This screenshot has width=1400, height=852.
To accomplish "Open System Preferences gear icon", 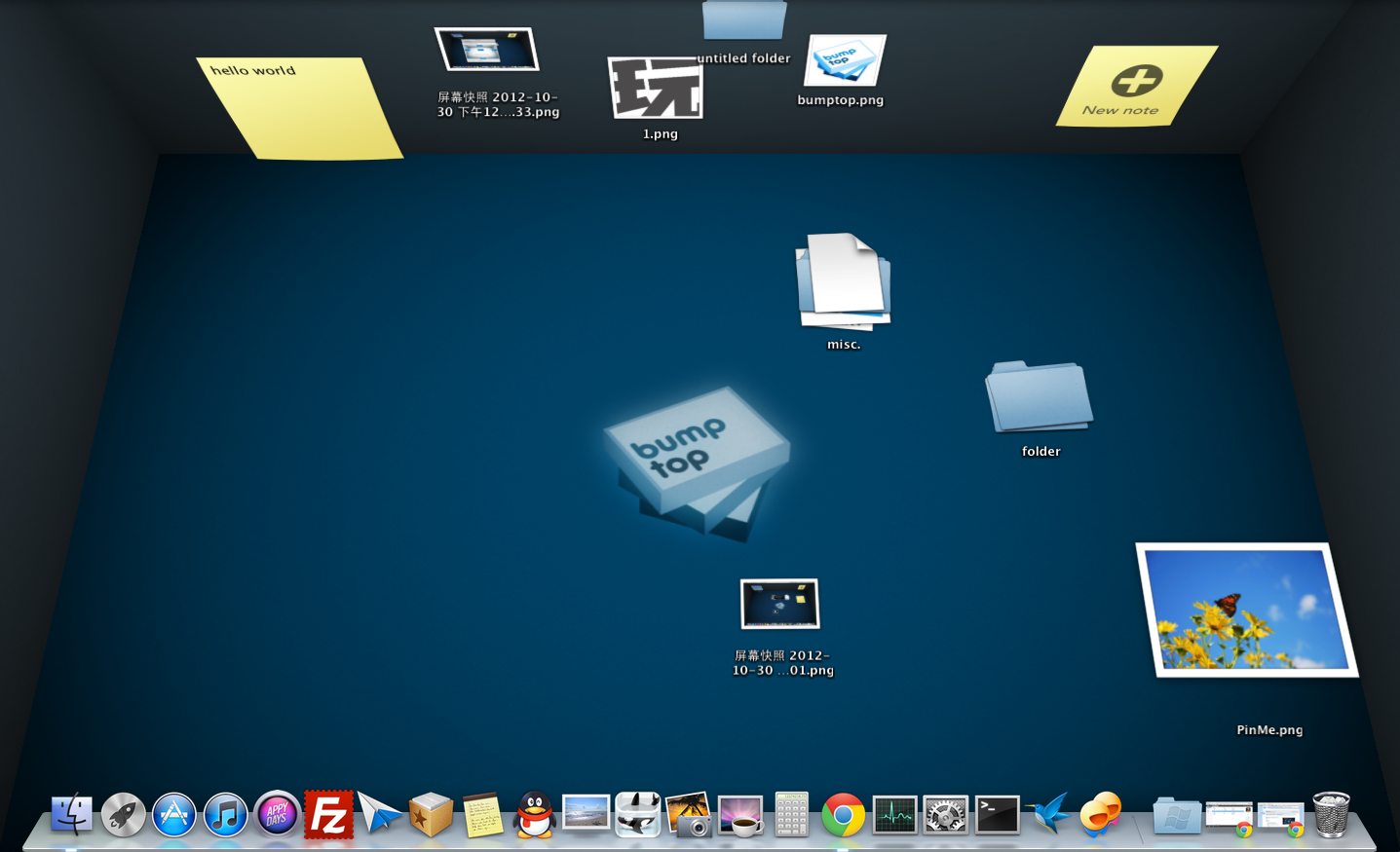I will point(946,815).
